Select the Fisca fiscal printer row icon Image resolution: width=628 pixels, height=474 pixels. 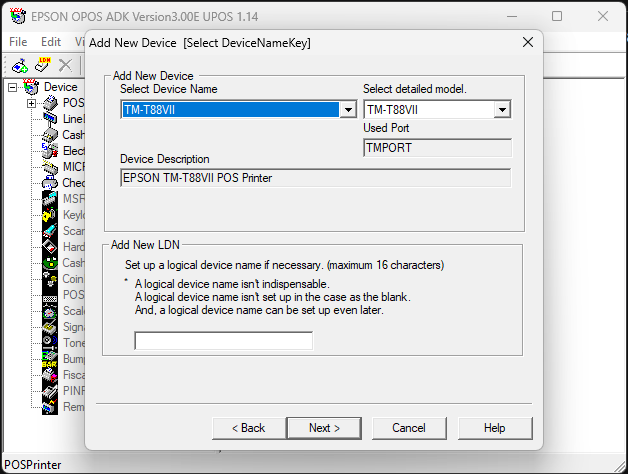50,375
